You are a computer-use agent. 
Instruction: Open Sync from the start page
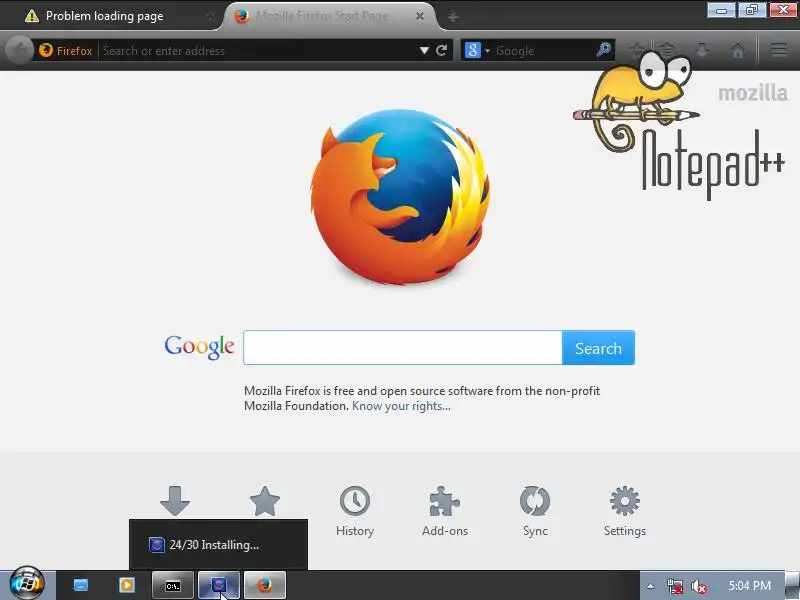[x=535, y=511]
